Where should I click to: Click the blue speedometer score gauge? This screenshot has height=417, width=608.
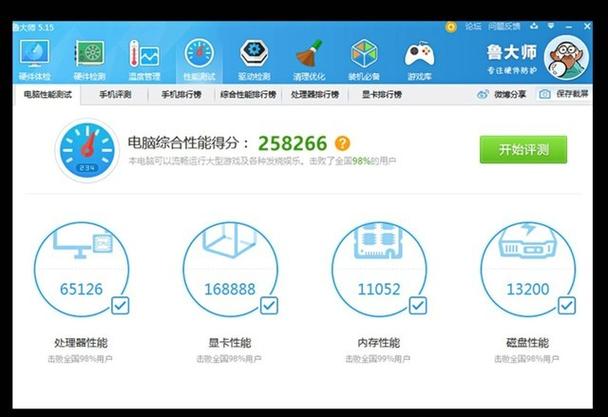[87, 150]
